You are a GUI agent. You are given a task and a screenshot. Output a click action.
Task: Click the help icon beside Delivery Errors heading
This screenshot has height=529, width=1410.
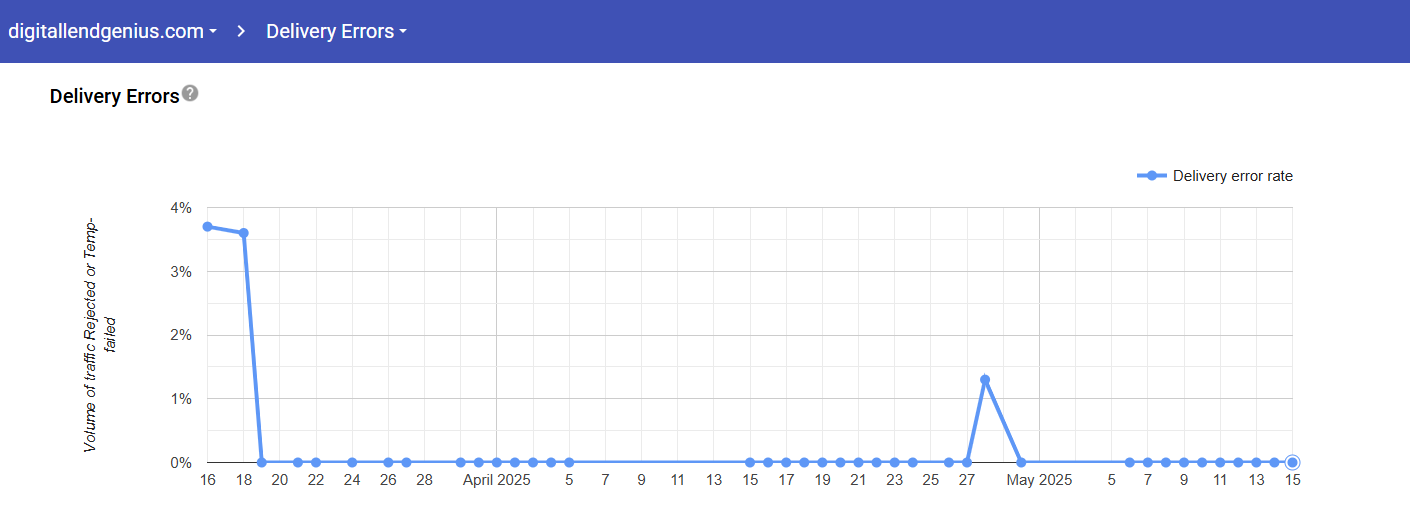pyautogui.click(x=190, y=93)
